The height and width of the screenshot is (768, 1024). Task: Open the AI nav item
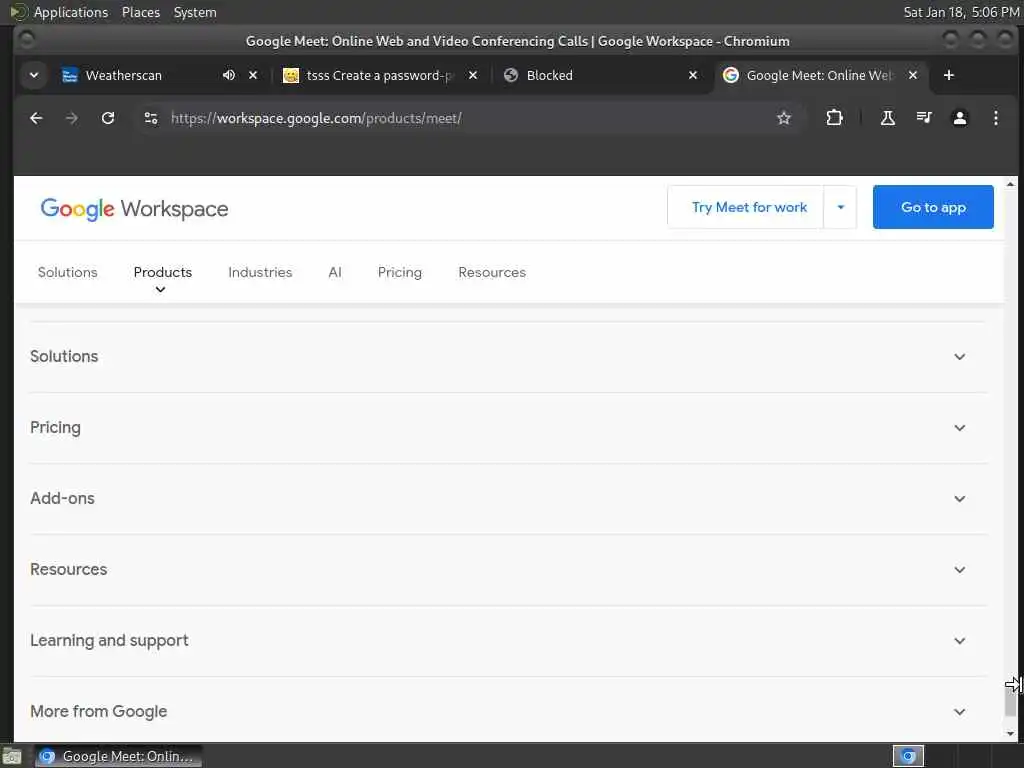[x=335, y=272]
